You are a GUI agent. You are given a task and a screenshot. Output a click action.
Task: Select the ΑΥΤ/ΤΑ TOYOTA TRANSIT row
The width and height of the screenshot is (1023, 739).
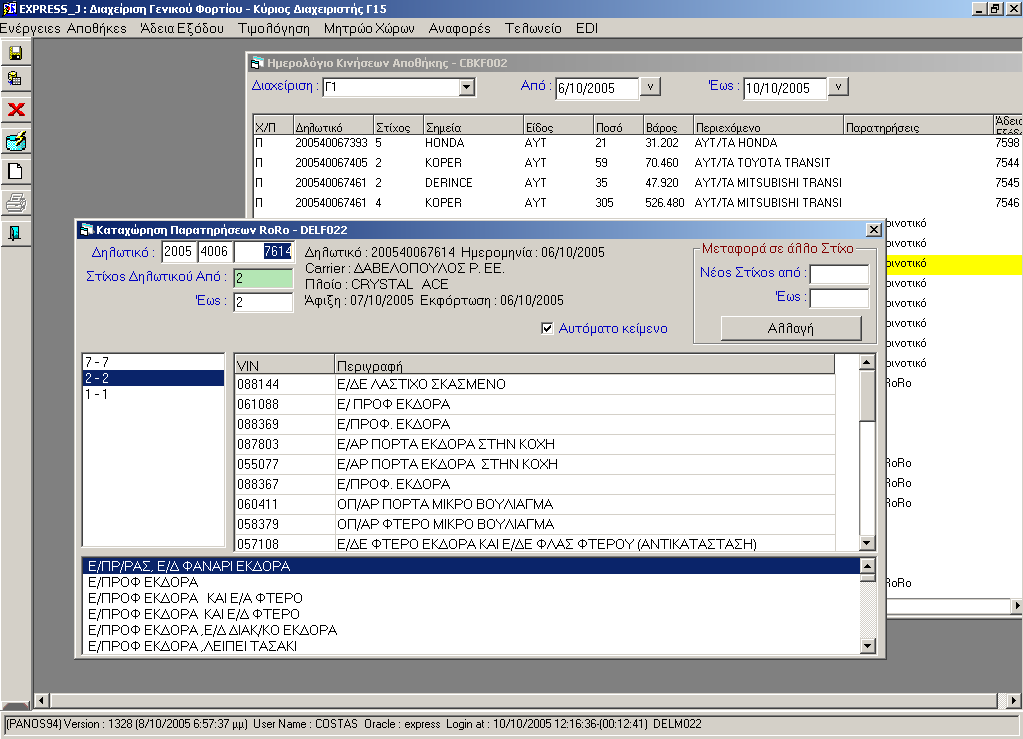637,162
